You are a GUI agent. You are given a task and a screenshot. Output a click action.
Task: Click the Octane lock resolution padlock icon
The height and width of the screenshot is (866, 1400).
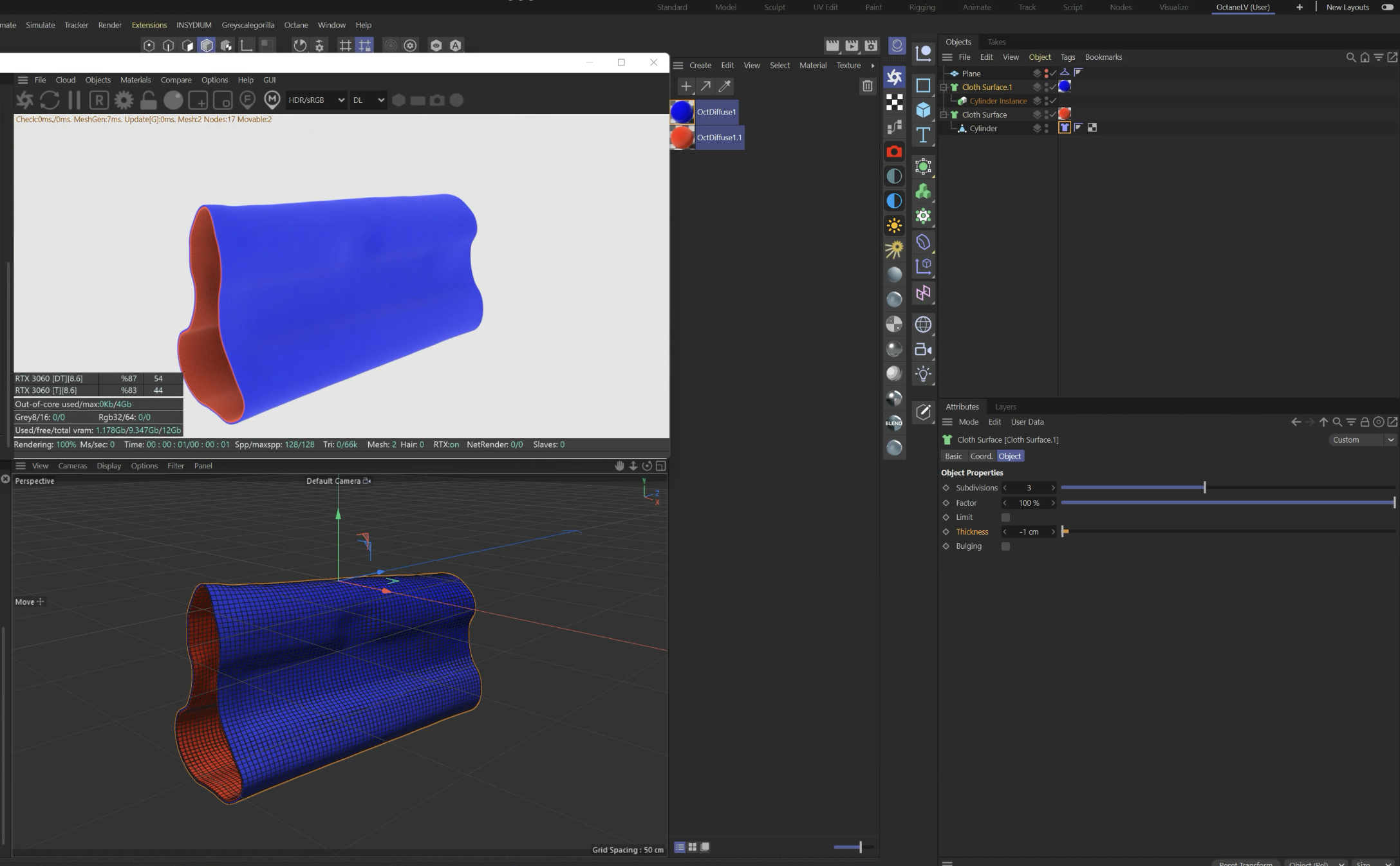click(148, 100)
